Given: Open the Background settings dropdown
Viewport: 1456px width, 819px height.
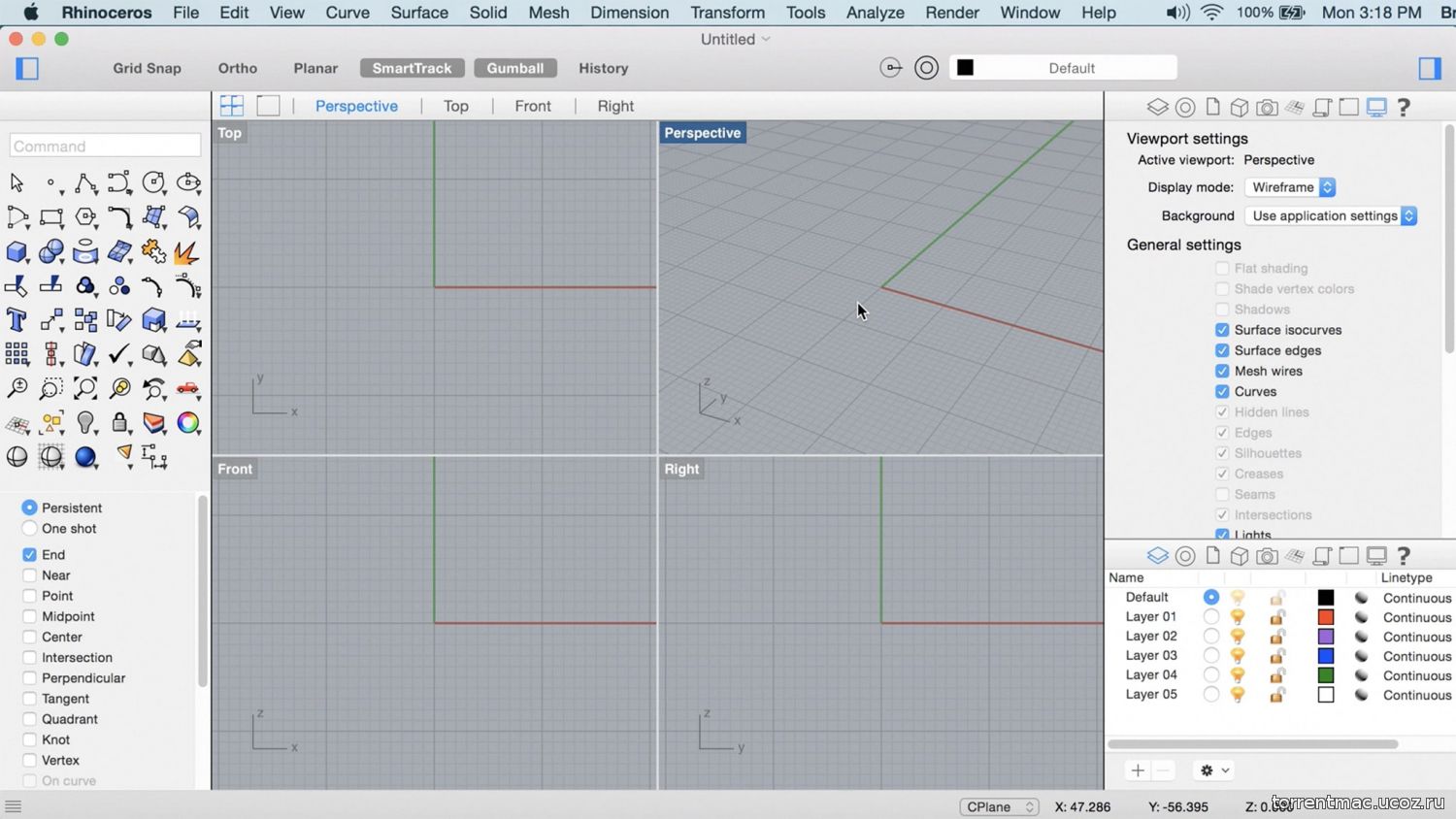Looking at the screenshot, I should click(x=1331, y=215).
